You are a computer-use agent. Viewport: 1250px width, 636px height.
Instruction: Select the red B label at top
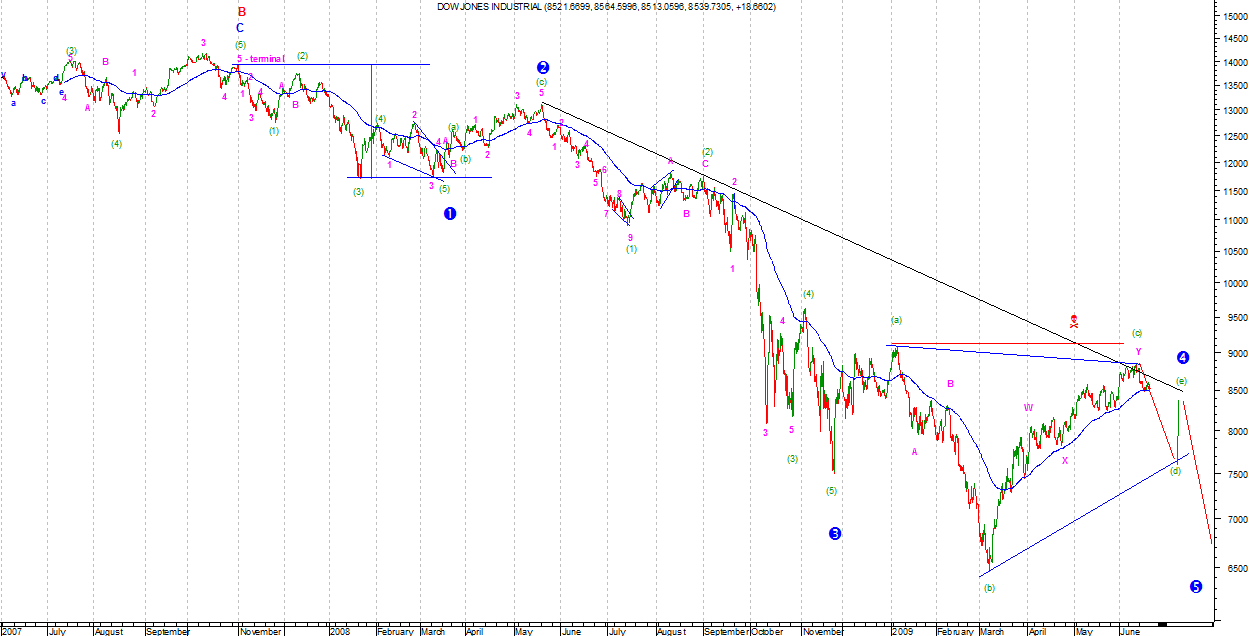pos(241,12)
